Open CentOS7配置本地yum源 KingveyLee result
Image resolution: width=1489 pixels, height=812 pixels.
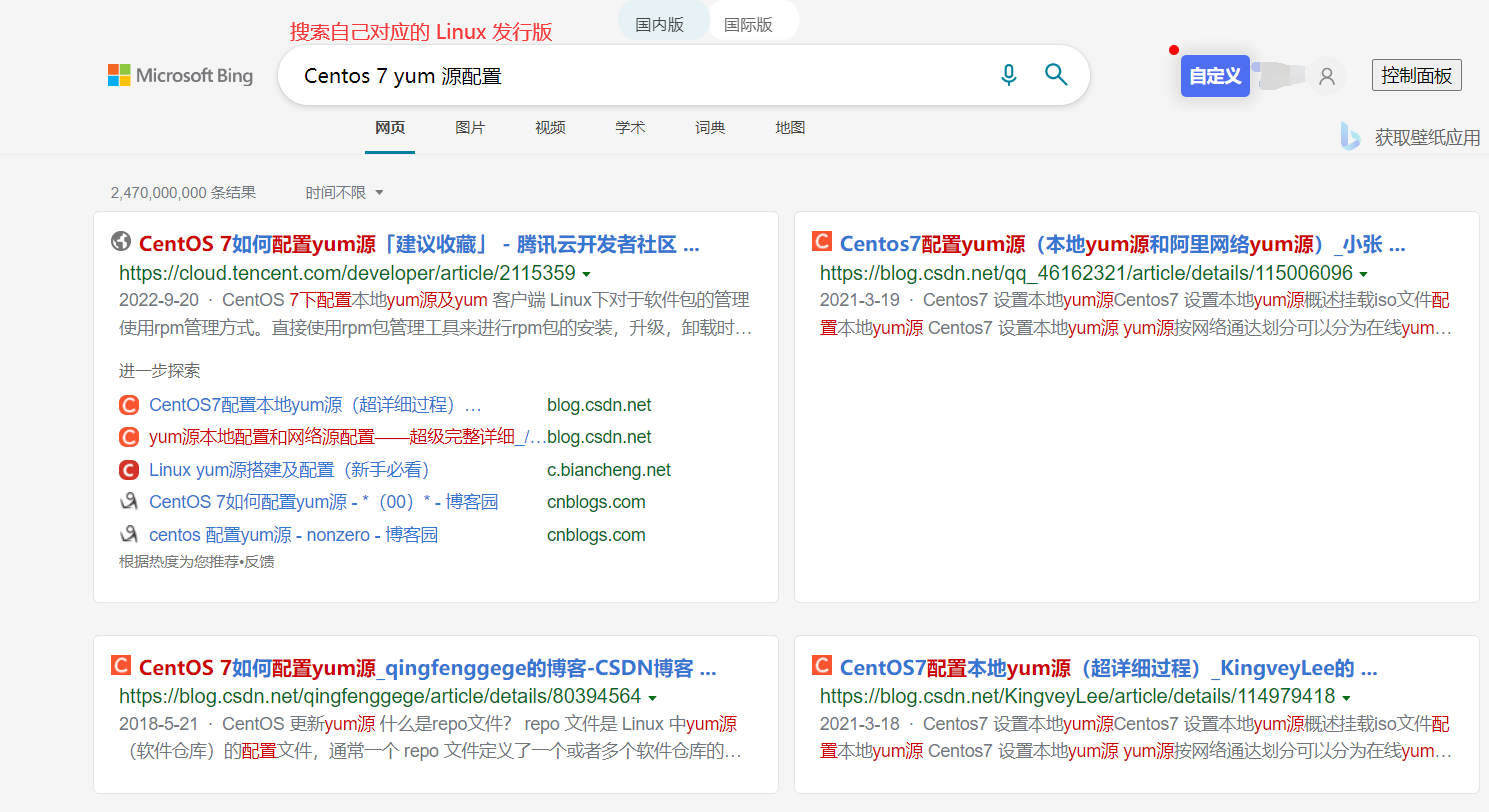click(x=1109, y=667)
